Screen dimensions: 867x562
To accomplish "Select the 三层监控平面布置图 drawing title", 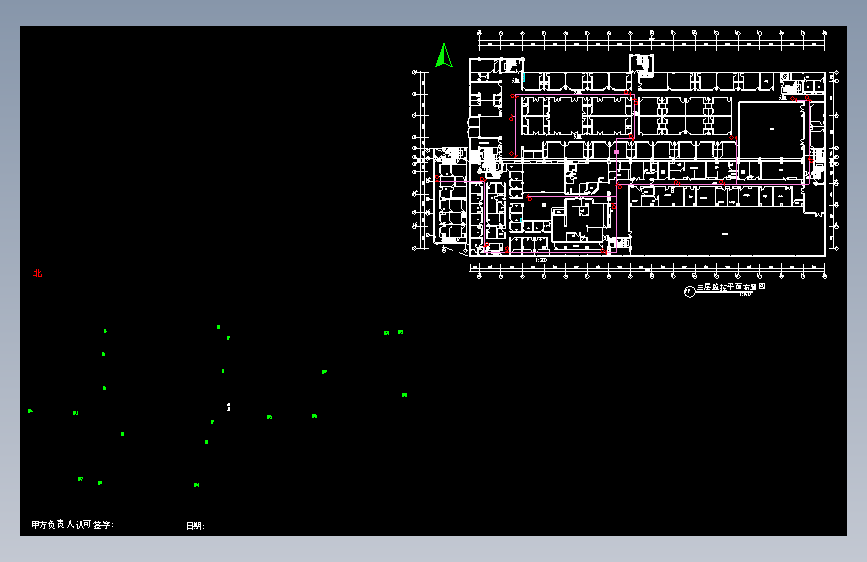I will [731, 287].
